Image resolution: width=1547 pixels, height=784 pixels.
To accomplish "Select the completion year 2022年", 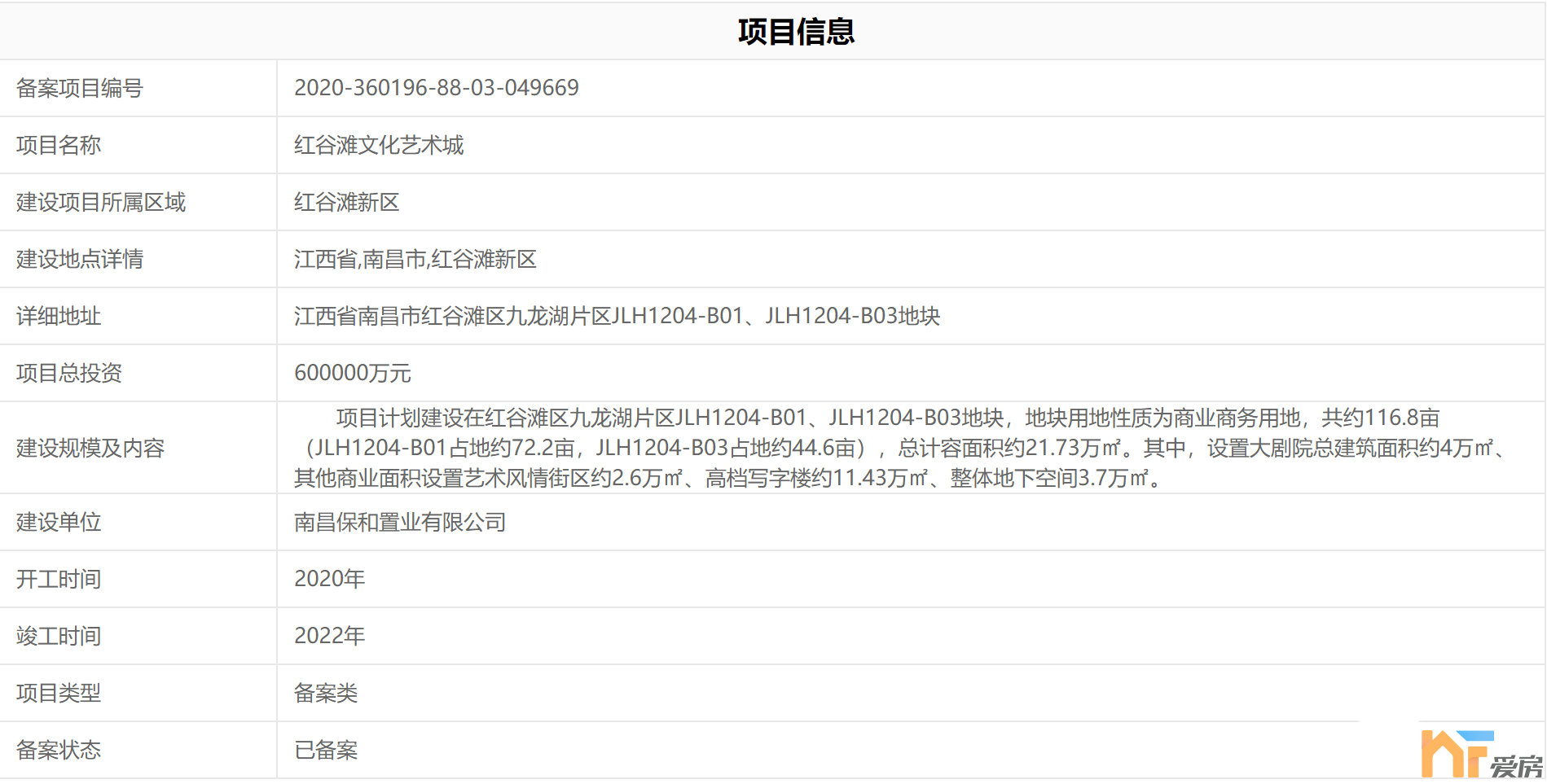I will pyautogui.click(x=330, y=636).
